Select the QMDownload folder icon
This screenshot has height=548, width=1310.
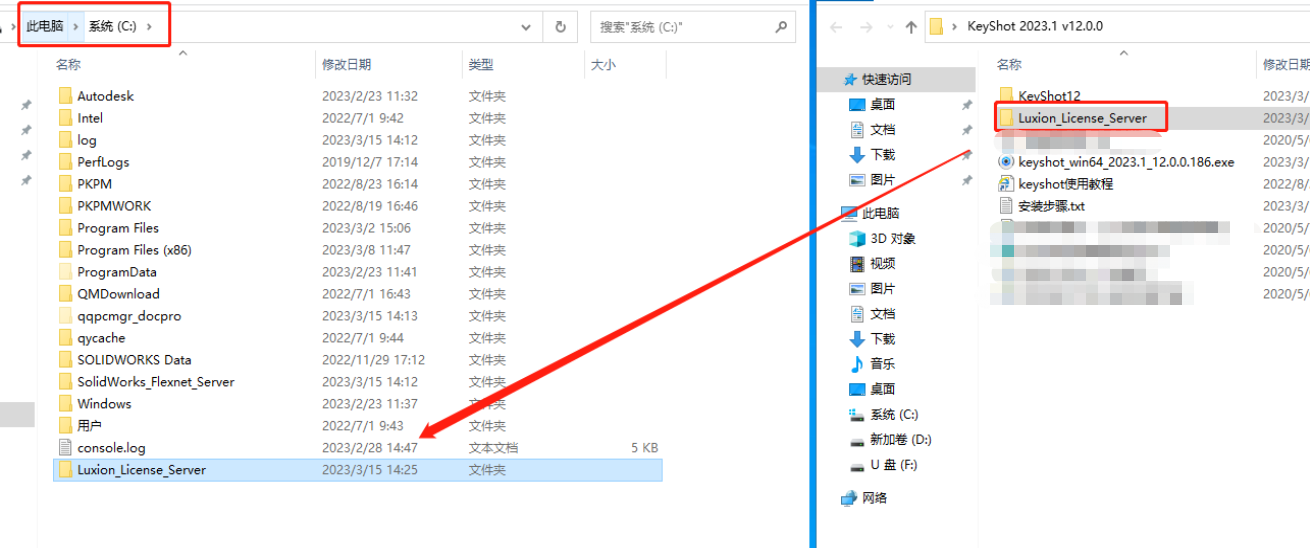click(66, 294)
